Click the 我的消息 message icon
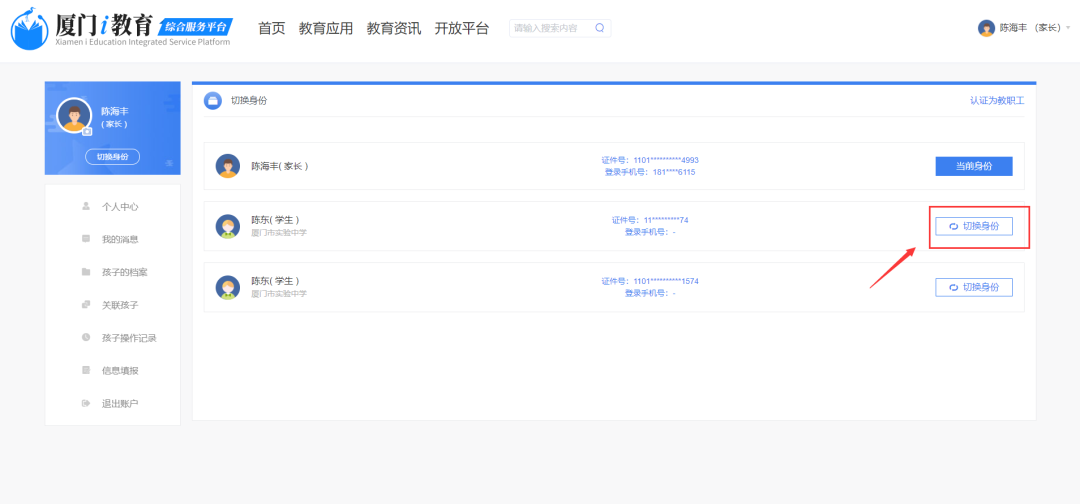Screen dimensions: 1080x504 point(86,239)
